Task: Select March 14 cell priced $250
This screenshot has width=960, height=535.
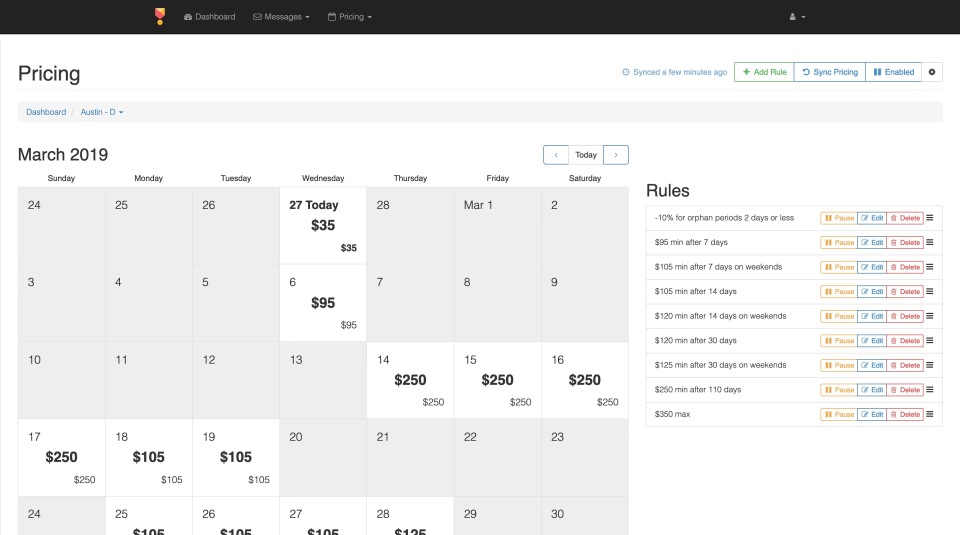Action: pos(410,380)
